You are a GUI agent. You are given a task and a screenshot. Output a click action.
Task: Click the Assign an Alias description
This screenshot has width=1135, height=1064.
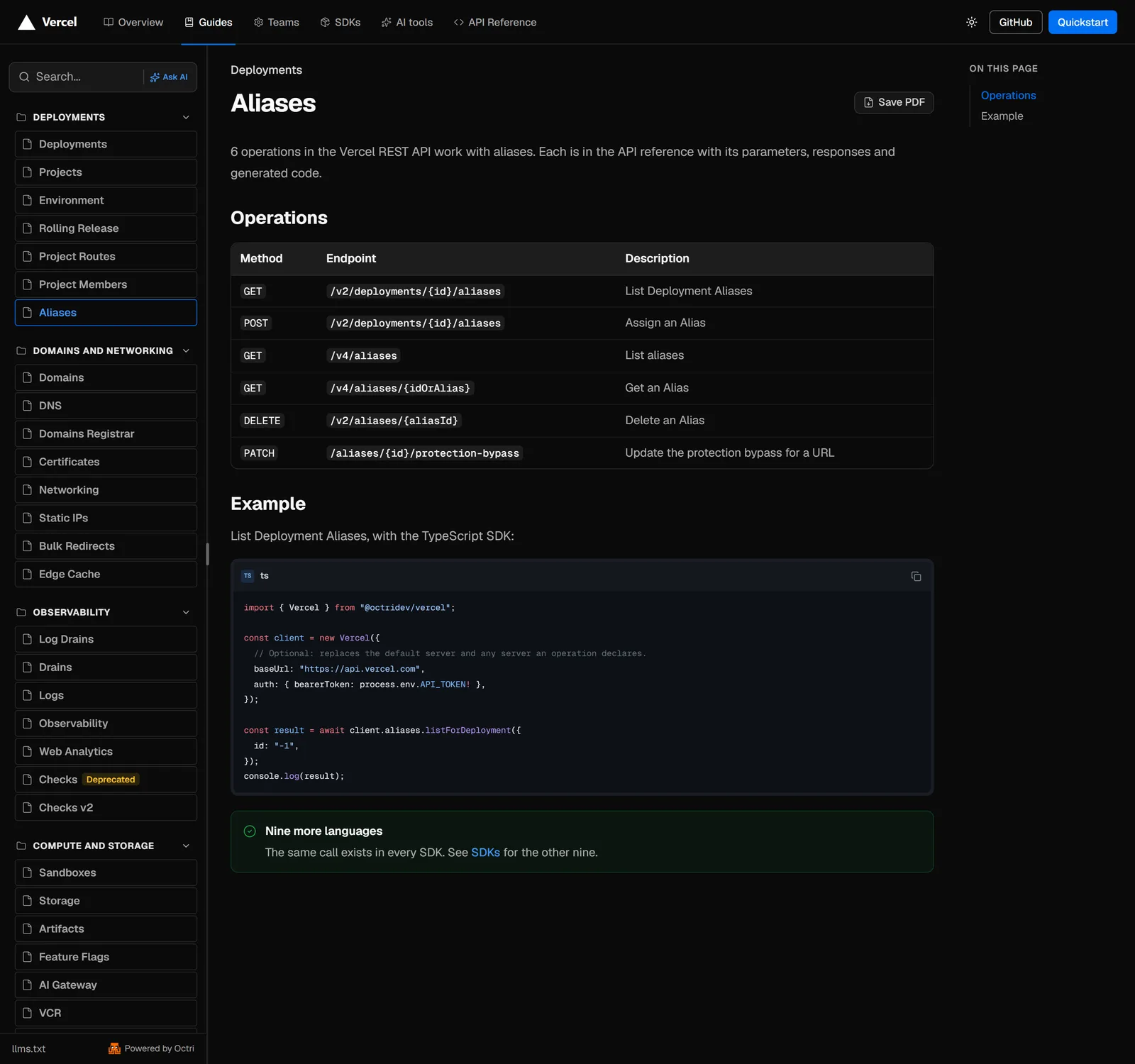coord(665,323)
